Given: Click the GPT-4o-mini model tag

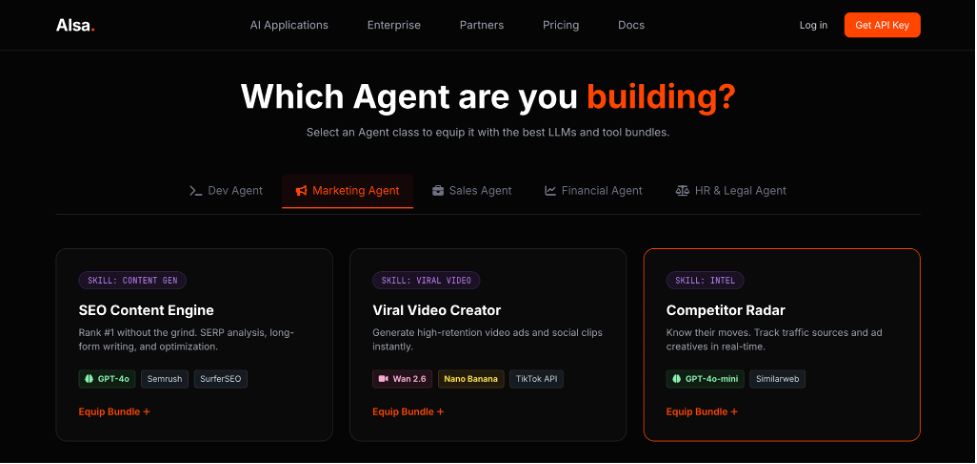Looking at the screenshot, I should (706, 379).
